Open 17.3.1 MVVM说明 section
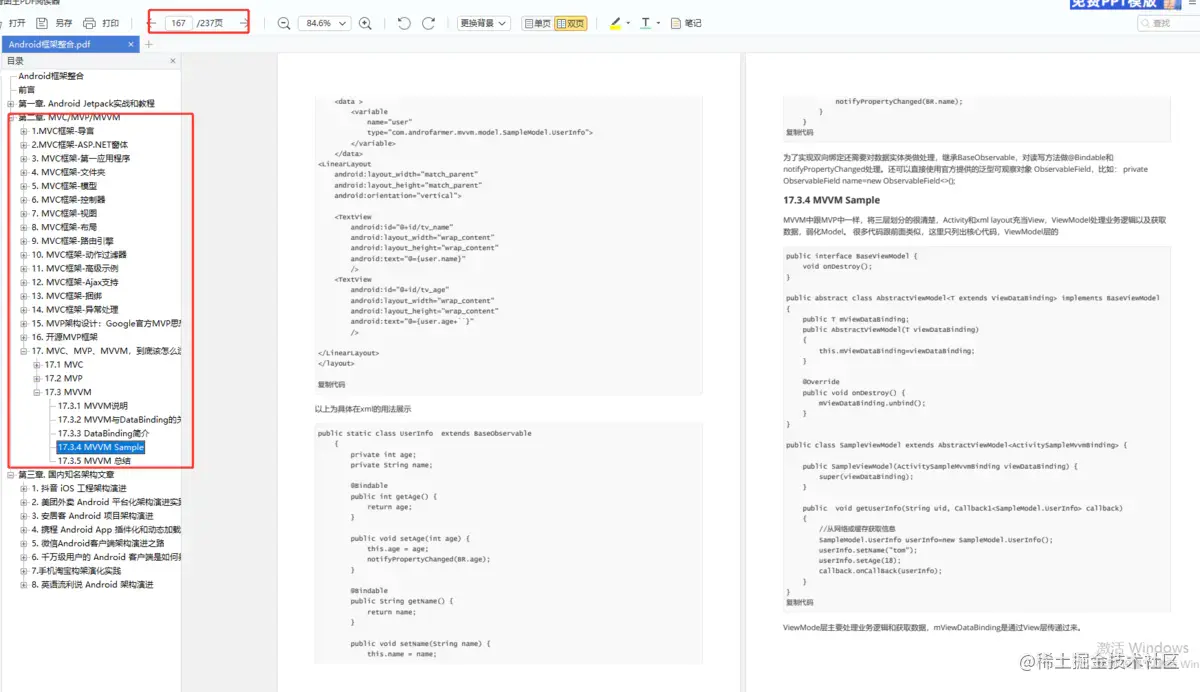This screenshot has width=1200, height=692. (93, 406)
